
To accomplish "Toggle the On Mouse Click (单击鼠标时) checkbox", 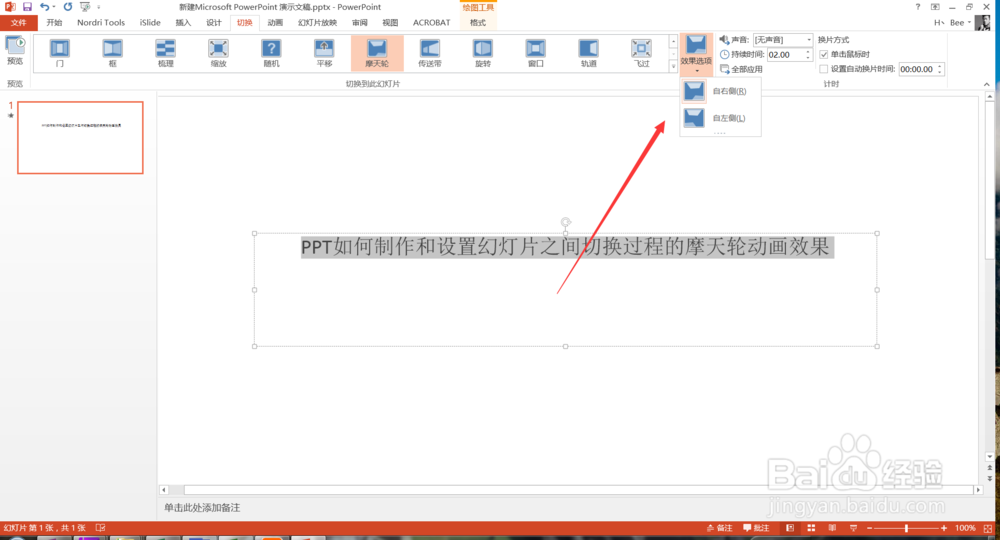I will (823, 54).
